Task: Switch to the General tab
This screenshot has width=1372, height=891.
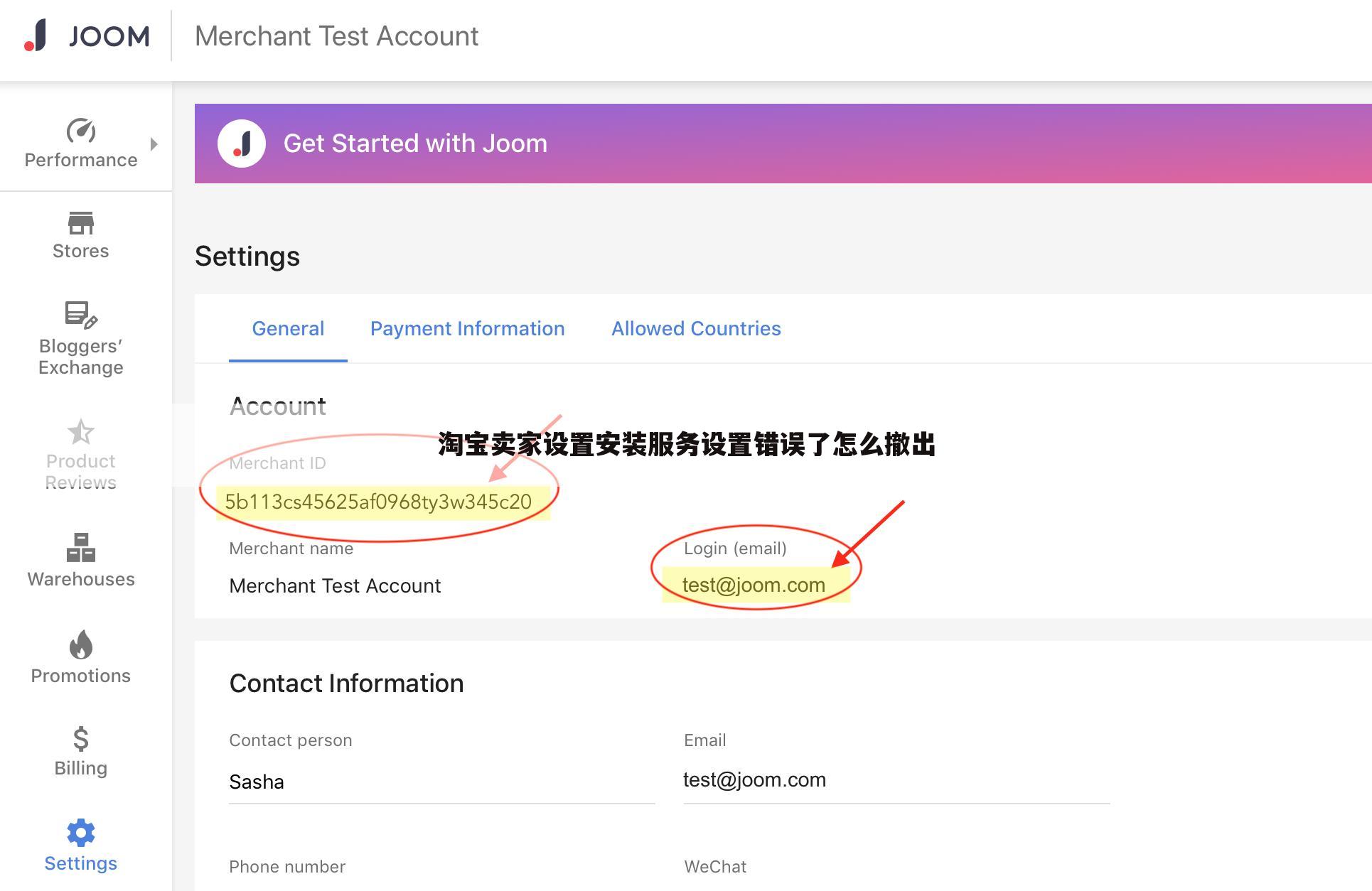Action: (x=288, y=329)
